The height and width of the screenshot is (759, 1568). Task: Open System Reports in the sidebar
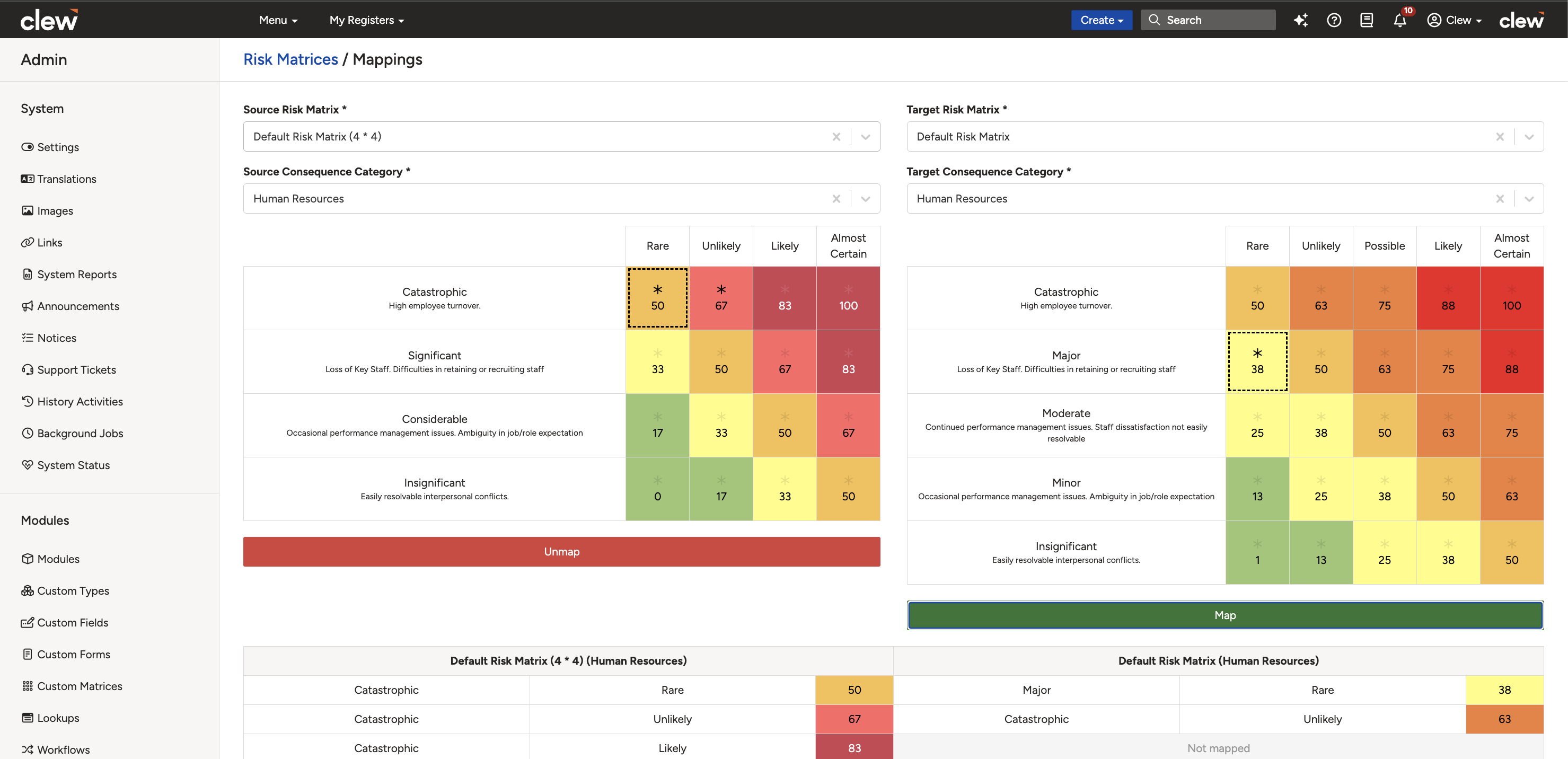point(69,275)
